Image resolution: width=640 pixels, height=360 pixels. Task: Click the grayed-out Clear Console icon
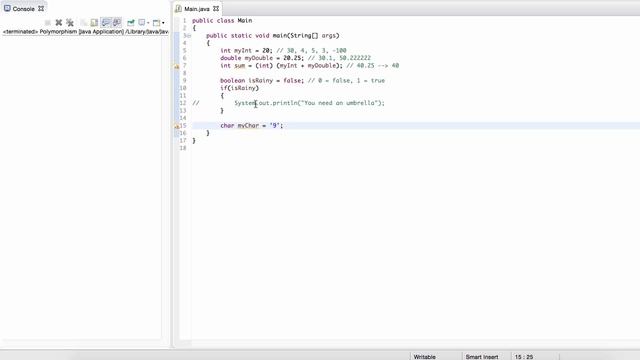pos(84,23)
